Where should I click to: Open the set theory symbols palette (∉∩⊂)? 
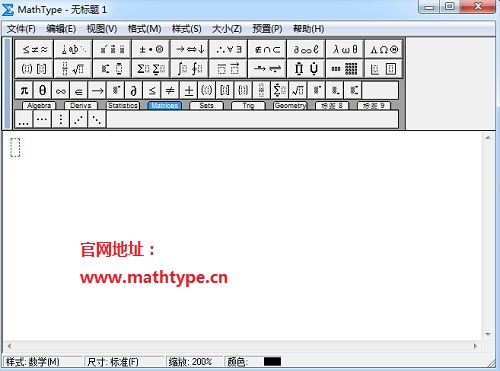click(x=267, y=49)
